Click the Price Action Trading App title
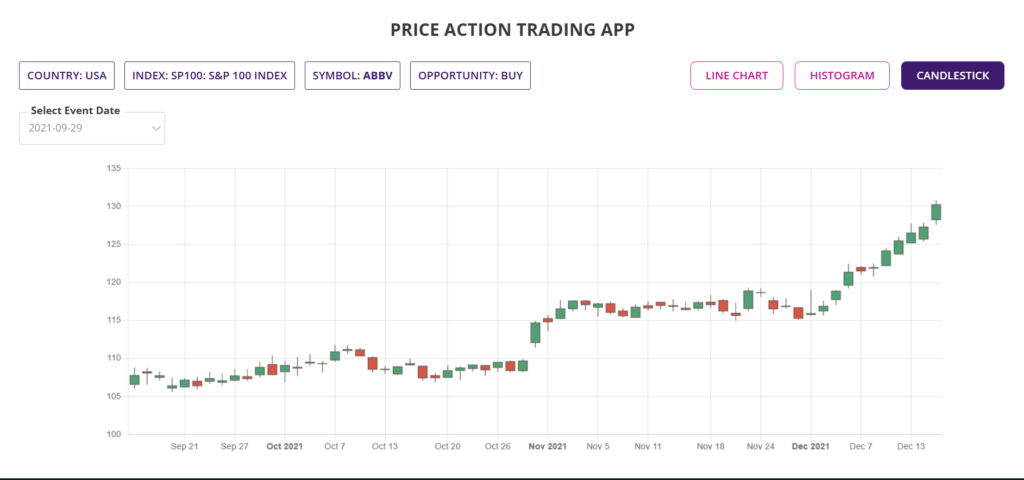 512,29
